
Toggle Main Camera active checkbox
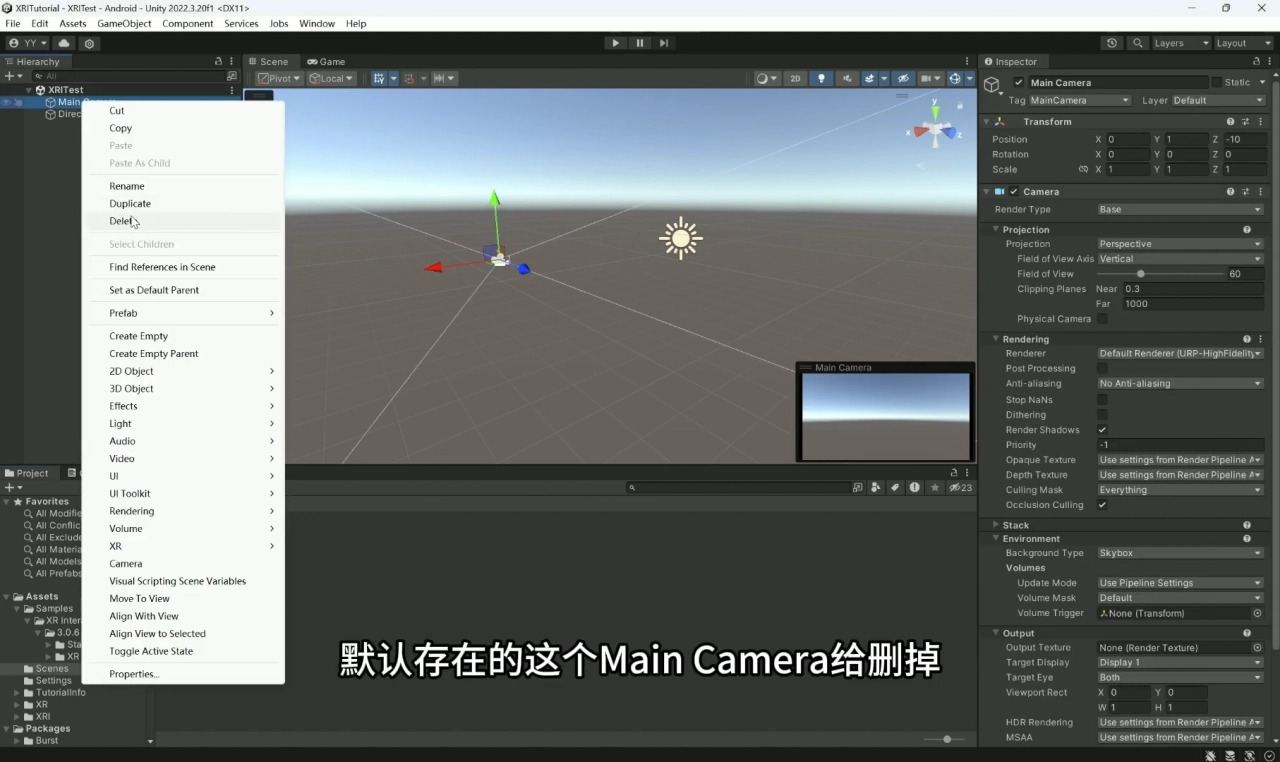[x=1018, y=83]
